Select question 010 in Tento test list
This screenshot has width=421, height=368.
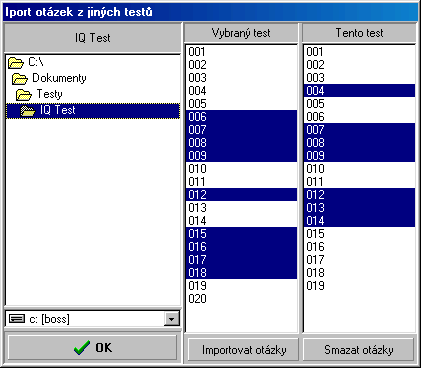tap(360, 169)
